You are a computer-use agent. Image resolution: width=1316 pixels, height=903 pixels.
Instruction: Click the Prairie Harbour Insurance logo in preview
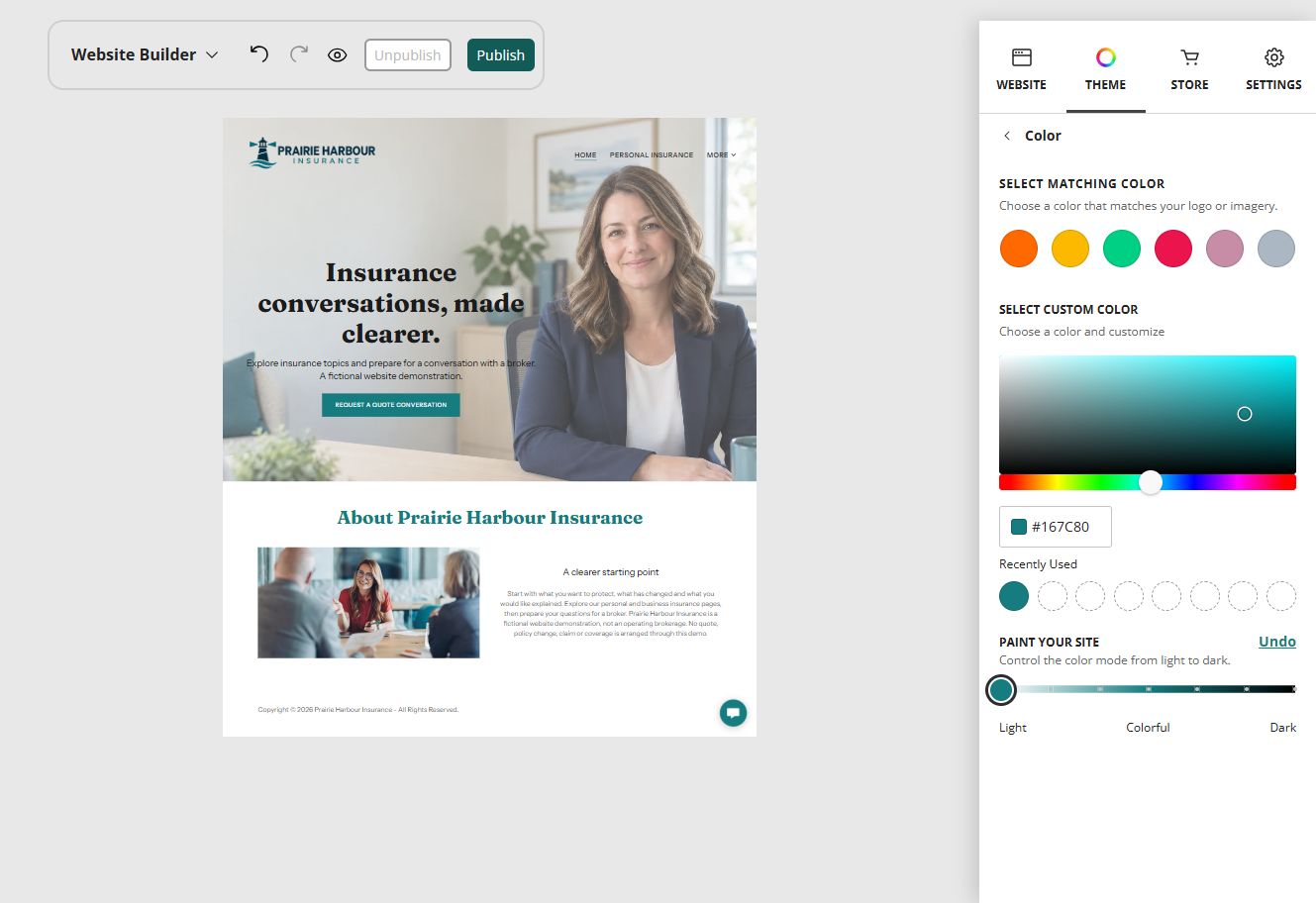(x=312, y=152)
